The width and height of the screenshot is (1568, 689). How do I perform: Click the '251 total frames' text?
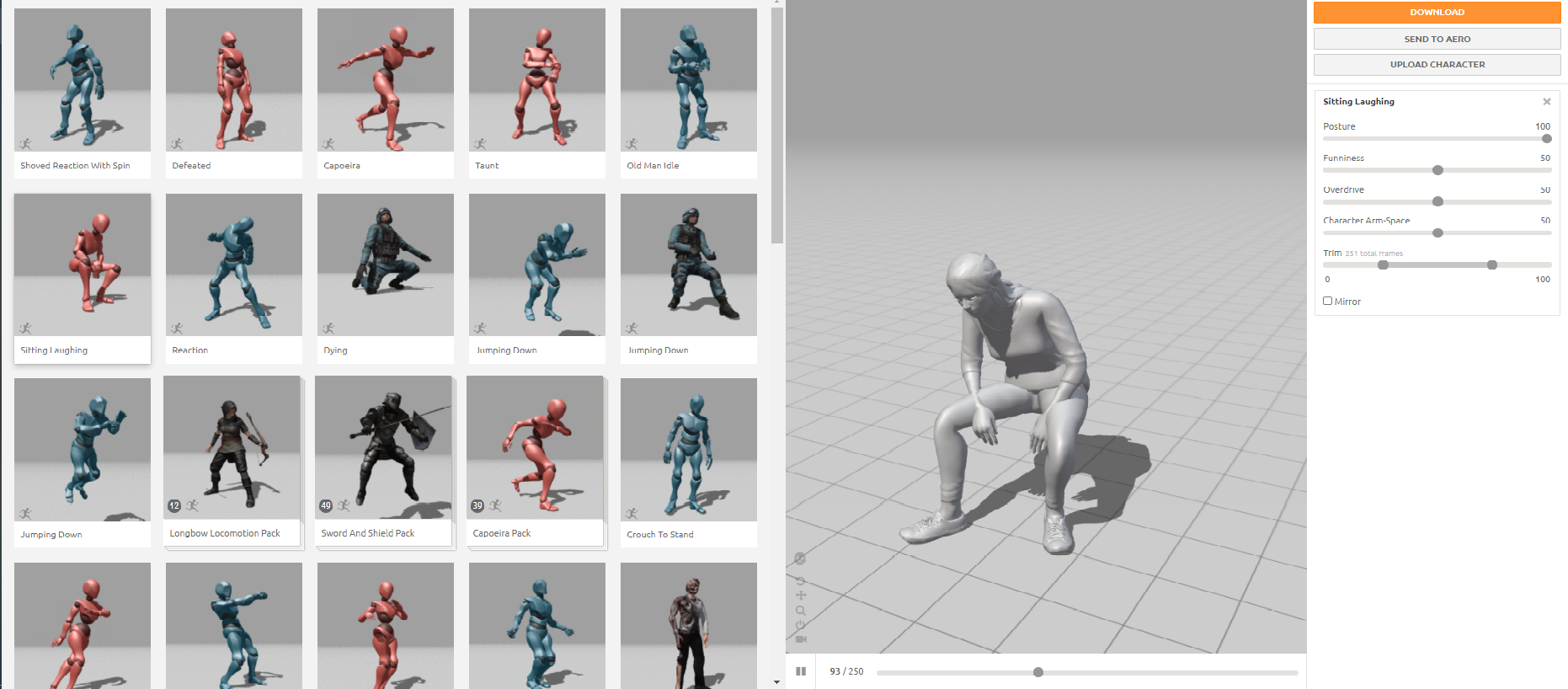coord(1373,254)
